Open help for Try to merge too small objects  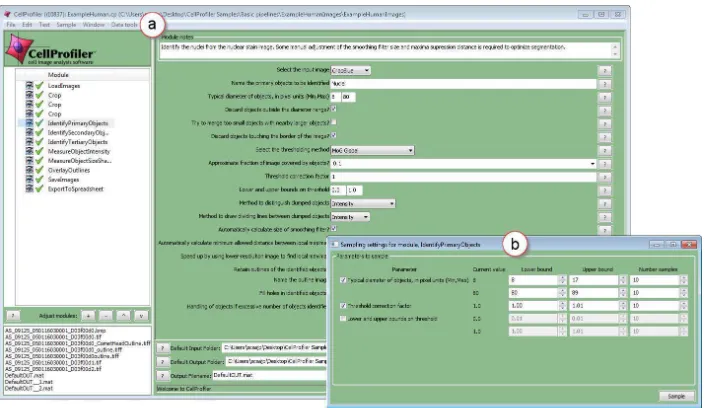click(605, 124)
